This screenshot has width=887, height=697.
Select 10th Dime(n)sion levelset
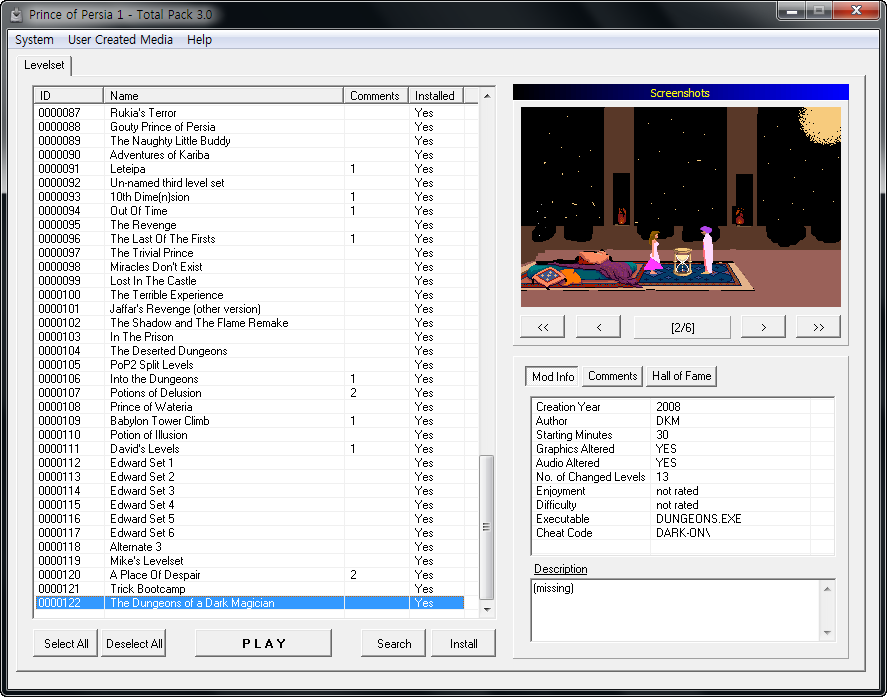(x=249, y=197)
